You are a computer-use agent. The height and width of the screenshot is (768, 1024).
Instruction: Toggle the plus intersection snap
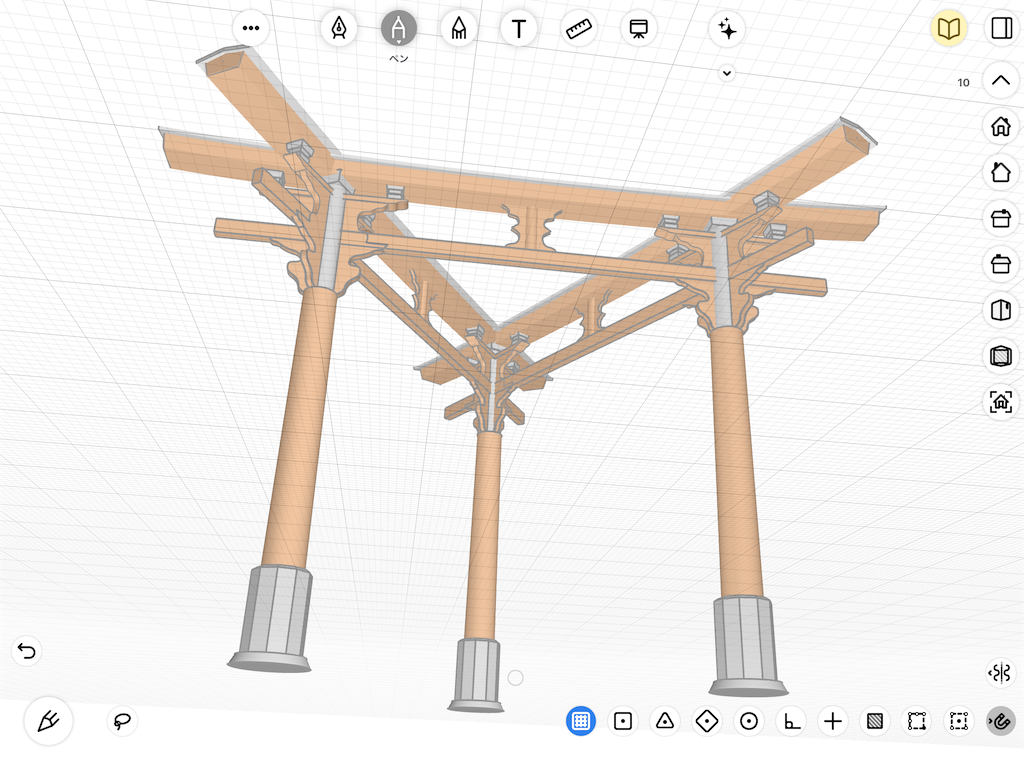point(833,721)
